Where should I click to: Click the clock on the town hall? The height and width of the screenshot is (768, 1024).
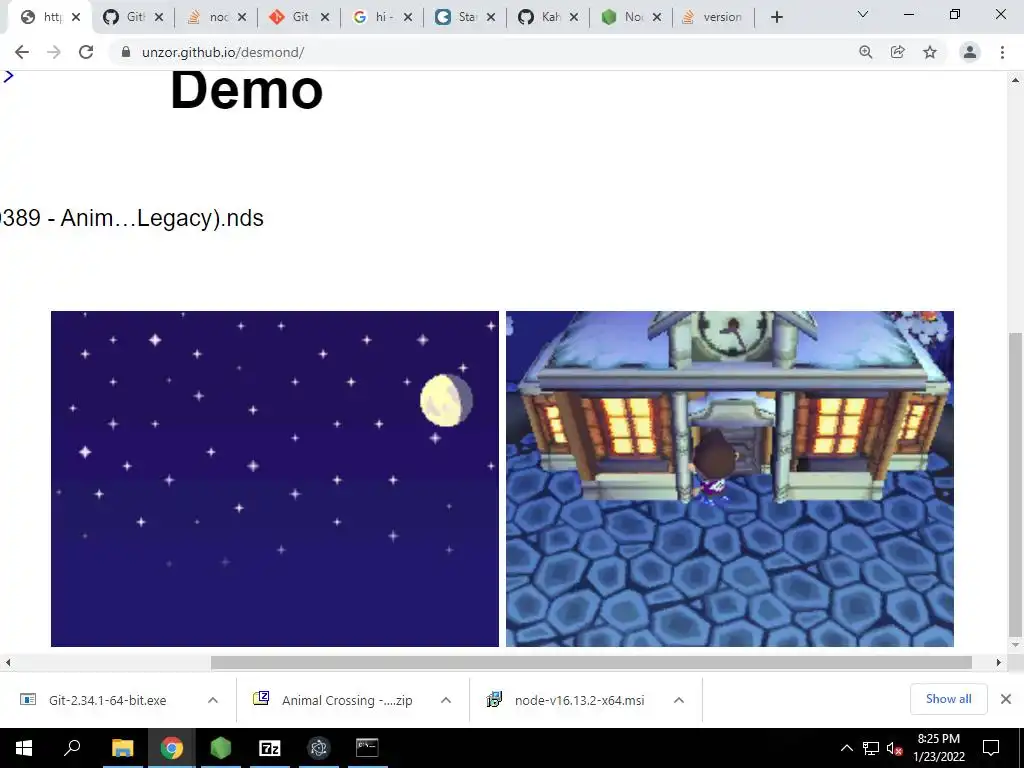click(x=731, y=333)
